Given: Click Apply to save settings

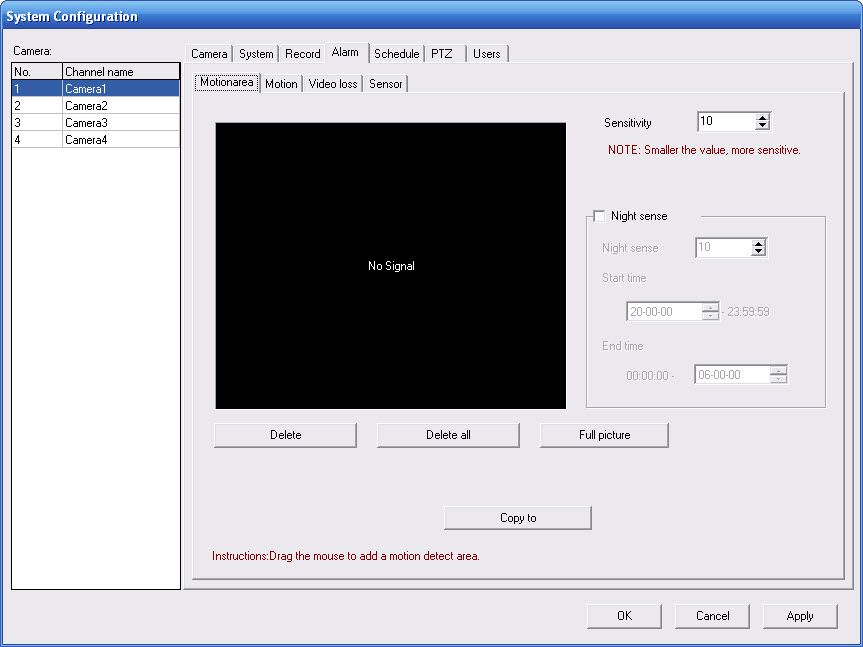Looking at the screenshot, I should [x=800, y=616].
